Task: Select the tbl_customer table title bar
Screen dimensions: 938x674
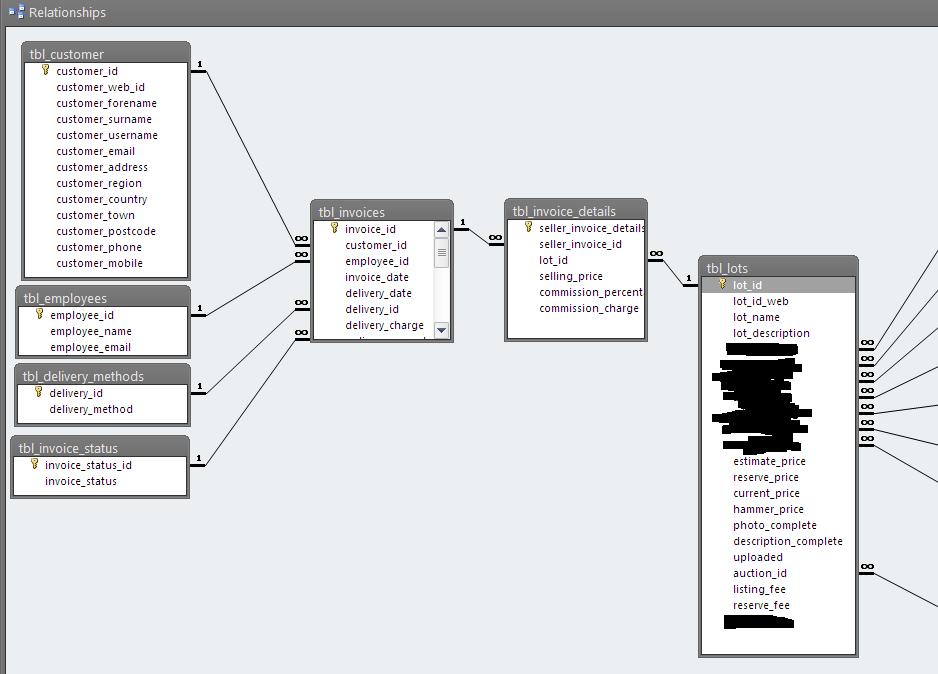Action: 106,54
